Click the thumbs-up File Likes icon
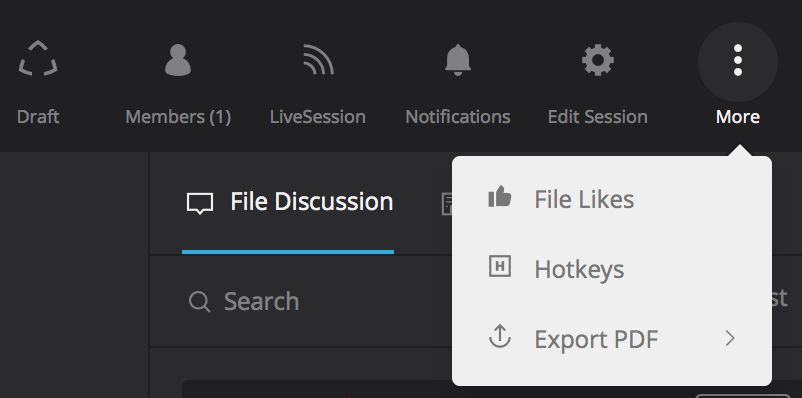Screen dimensions: 802x398 [500, 197]
